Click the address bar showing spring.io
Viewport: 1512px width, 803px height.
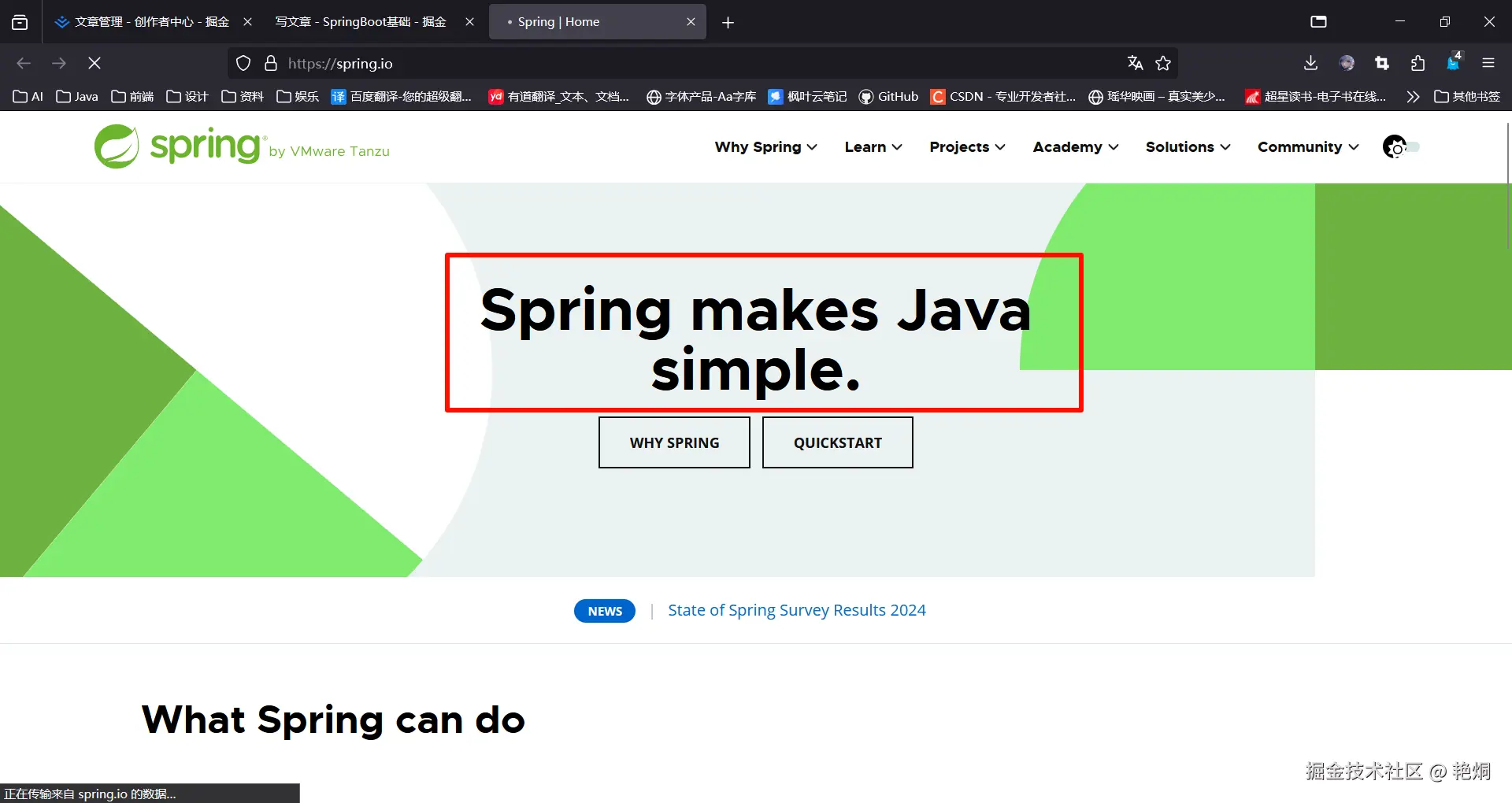(x=701, y=63)
